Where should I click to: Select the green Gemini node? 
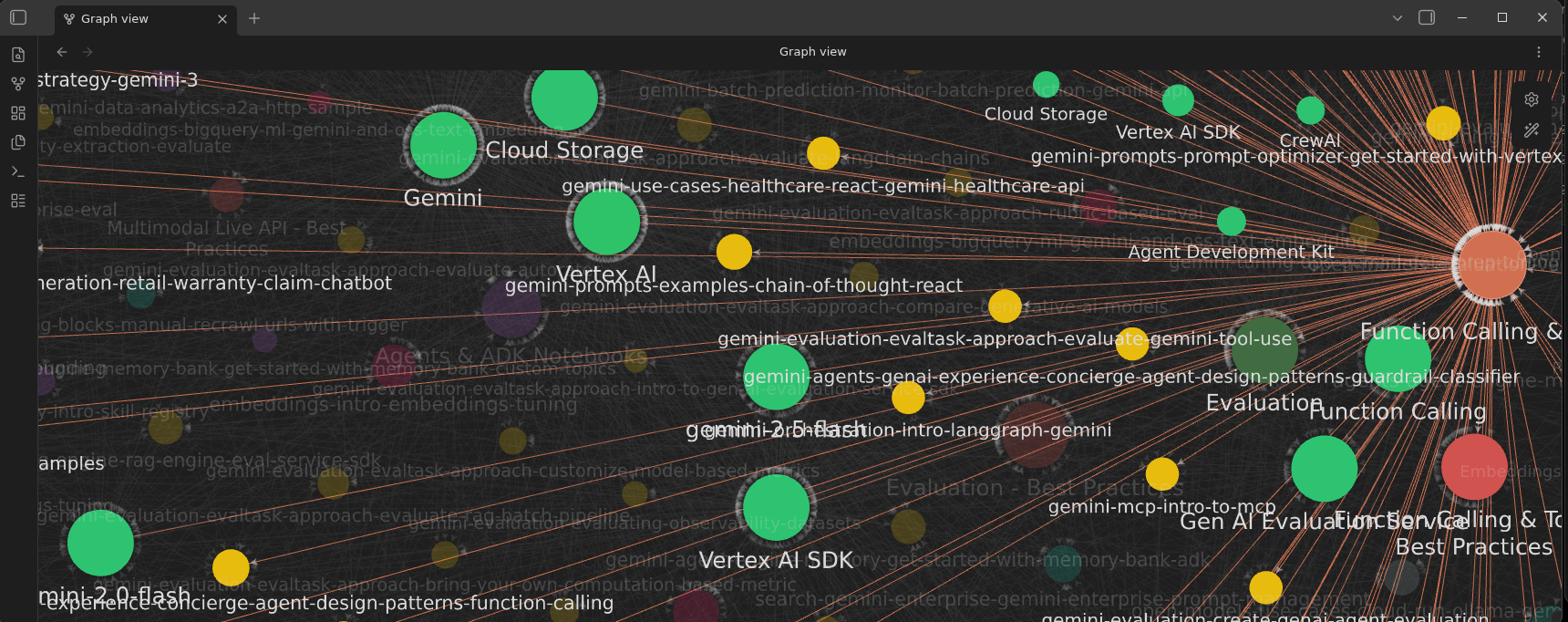[x=443, y=144]
